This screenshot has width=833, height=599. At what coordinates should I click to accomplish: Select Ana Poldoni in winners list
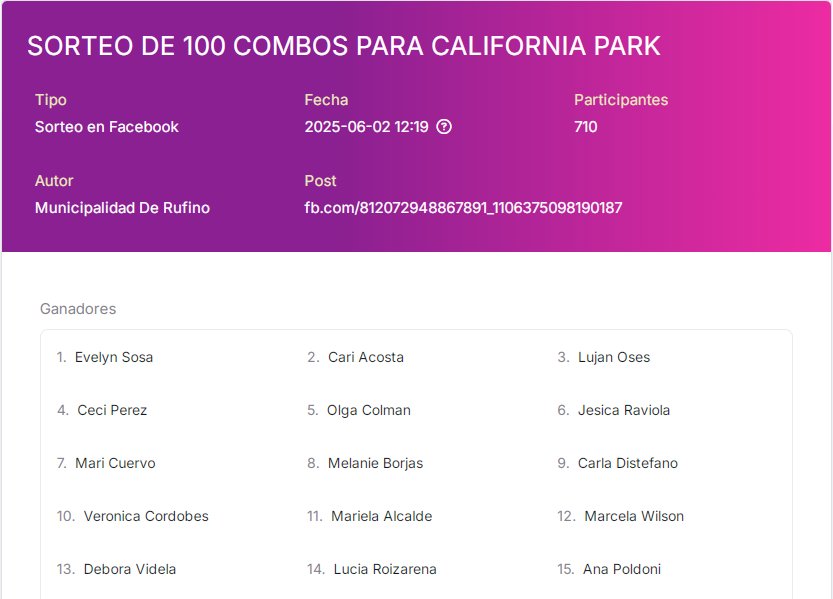622,569
